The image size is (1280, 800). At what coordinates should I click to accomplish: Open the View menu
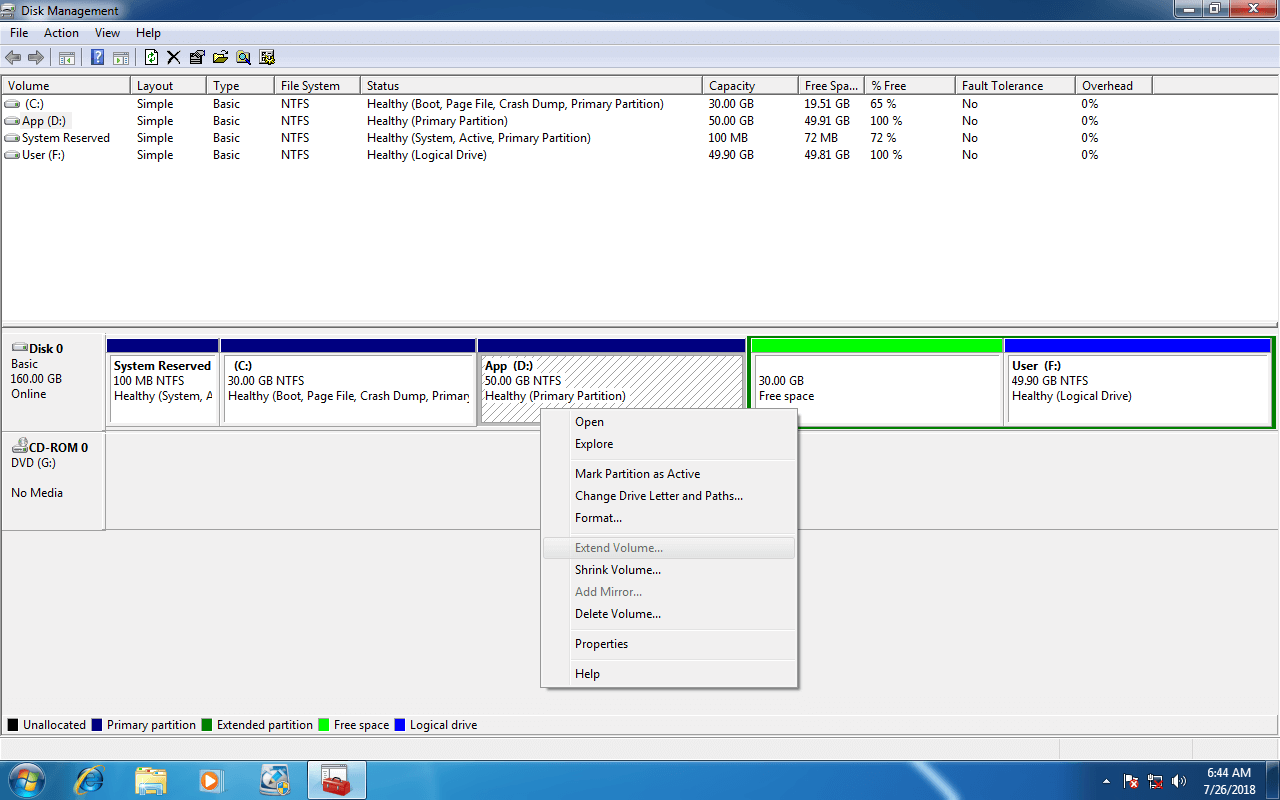tap(107, 33)
